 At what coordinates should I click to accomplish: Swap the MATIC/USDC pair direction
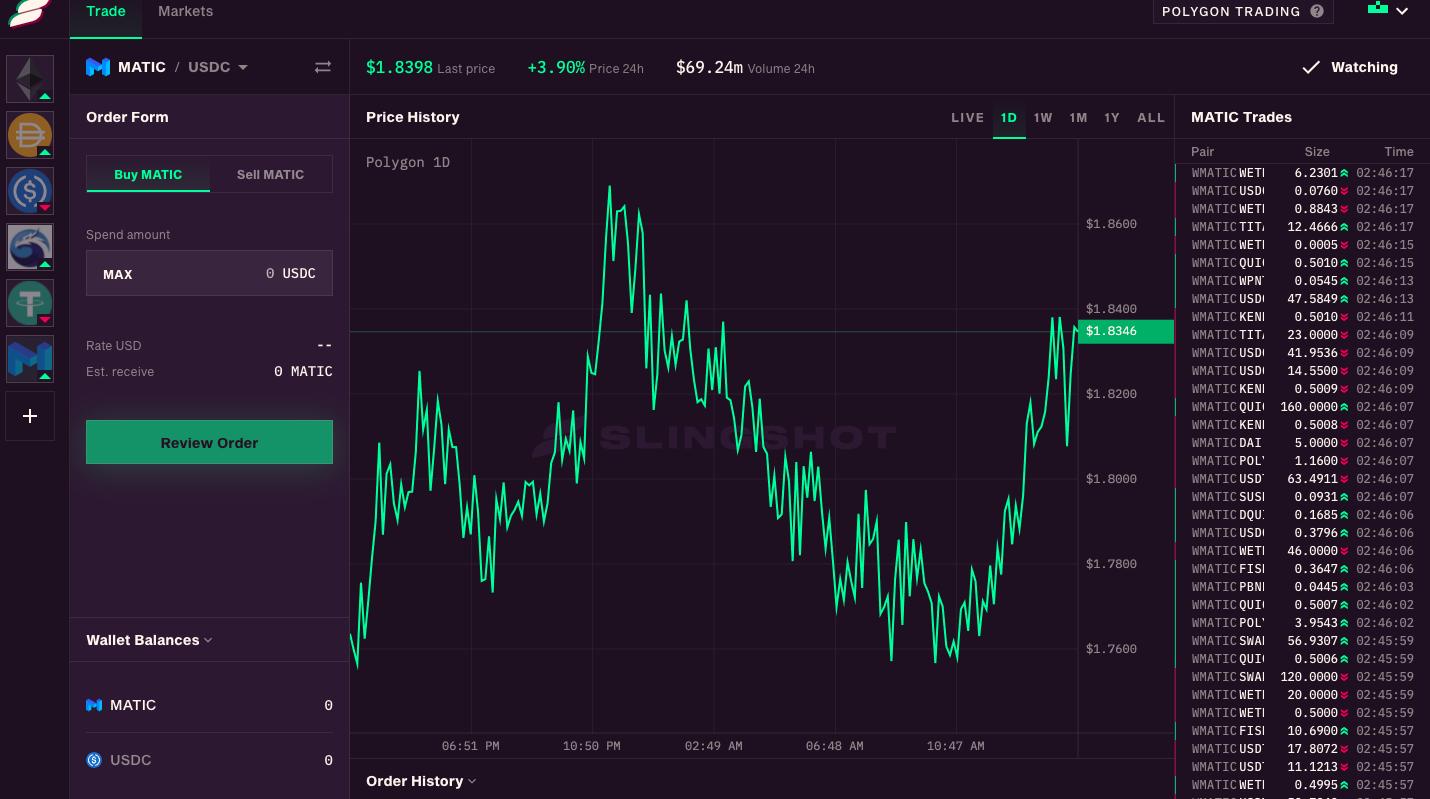pos(322,67)
